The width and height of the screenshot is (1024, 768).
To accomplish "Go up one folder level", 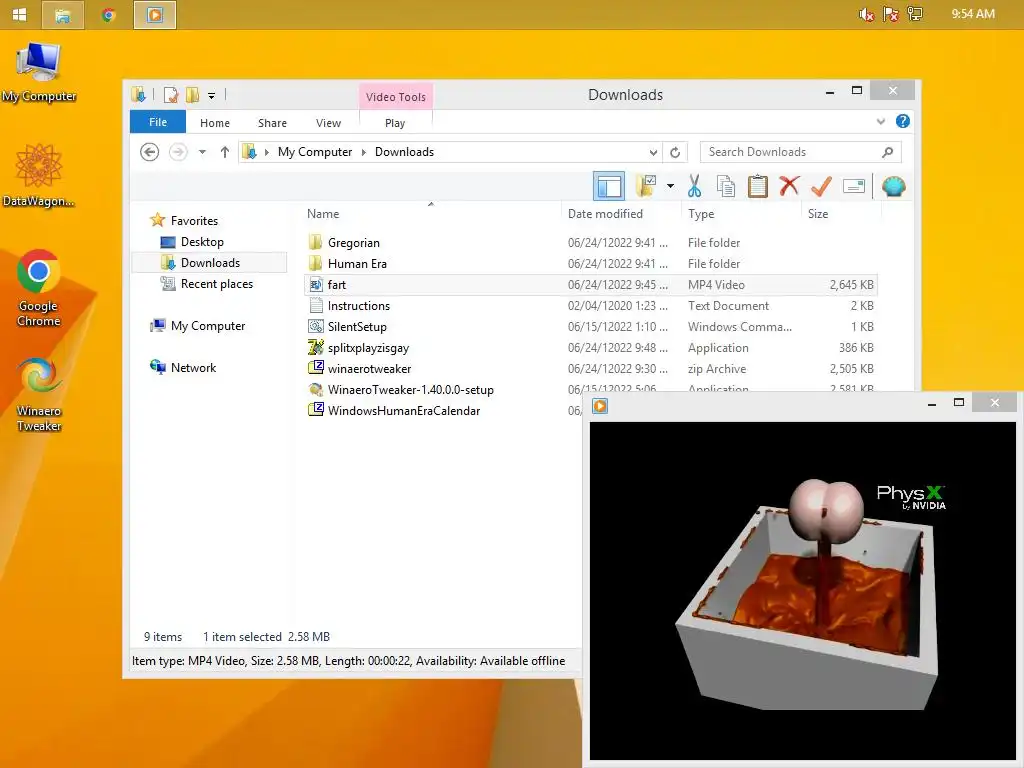I will click(x=225, y=152).
